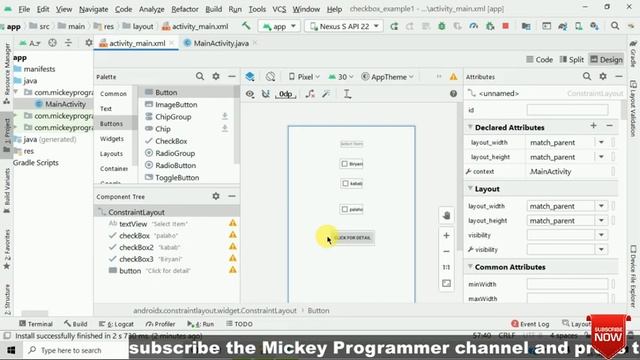Open Nexus S API 22 device dropdown
The height and width of the screenshot is (360, 640).
pos(344,26)
